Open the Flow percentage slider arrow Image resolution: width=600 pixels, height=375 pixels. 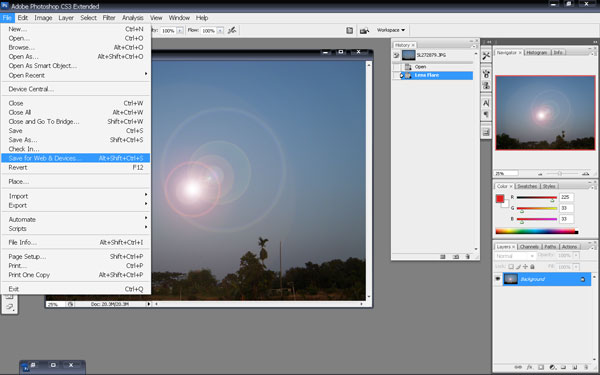[220, 31]
